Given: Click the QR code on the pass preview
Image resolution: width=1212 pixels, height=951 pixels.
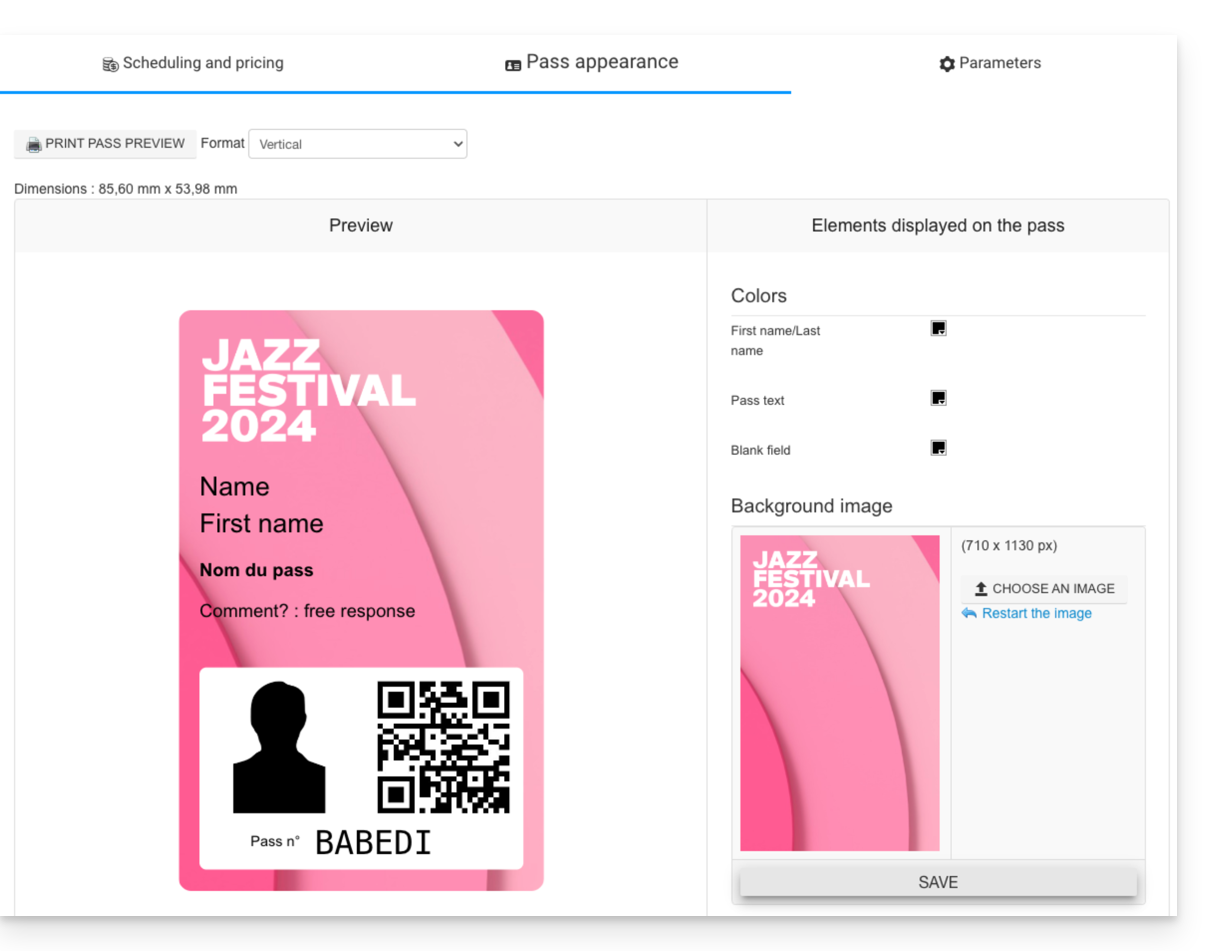Looking at the screenshot, I should pyautogui.click(x=443, y=747).
